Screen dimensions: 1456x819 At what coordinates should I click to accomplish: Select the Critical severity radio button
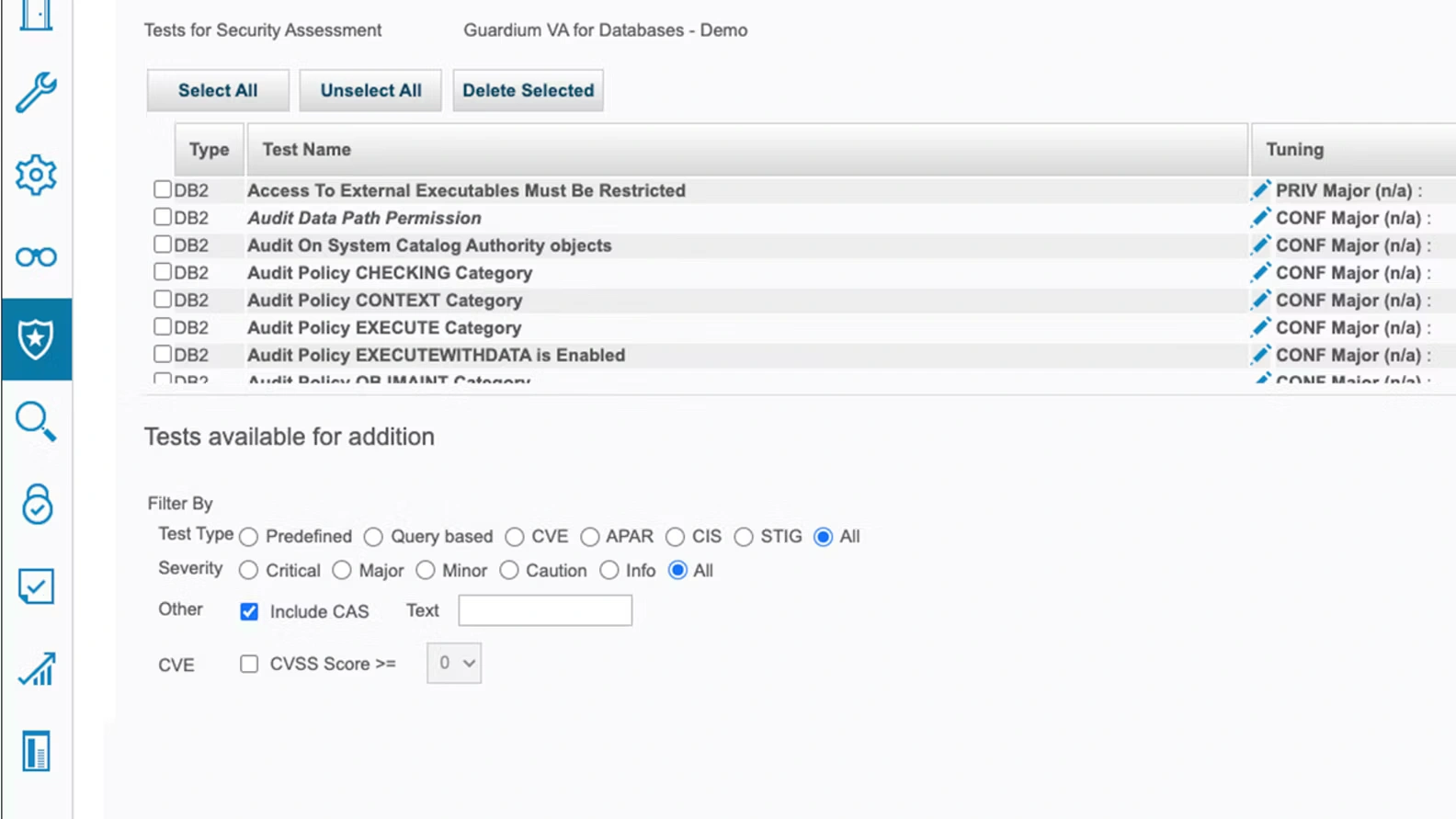pyautogui.click(x=248, y=571)
